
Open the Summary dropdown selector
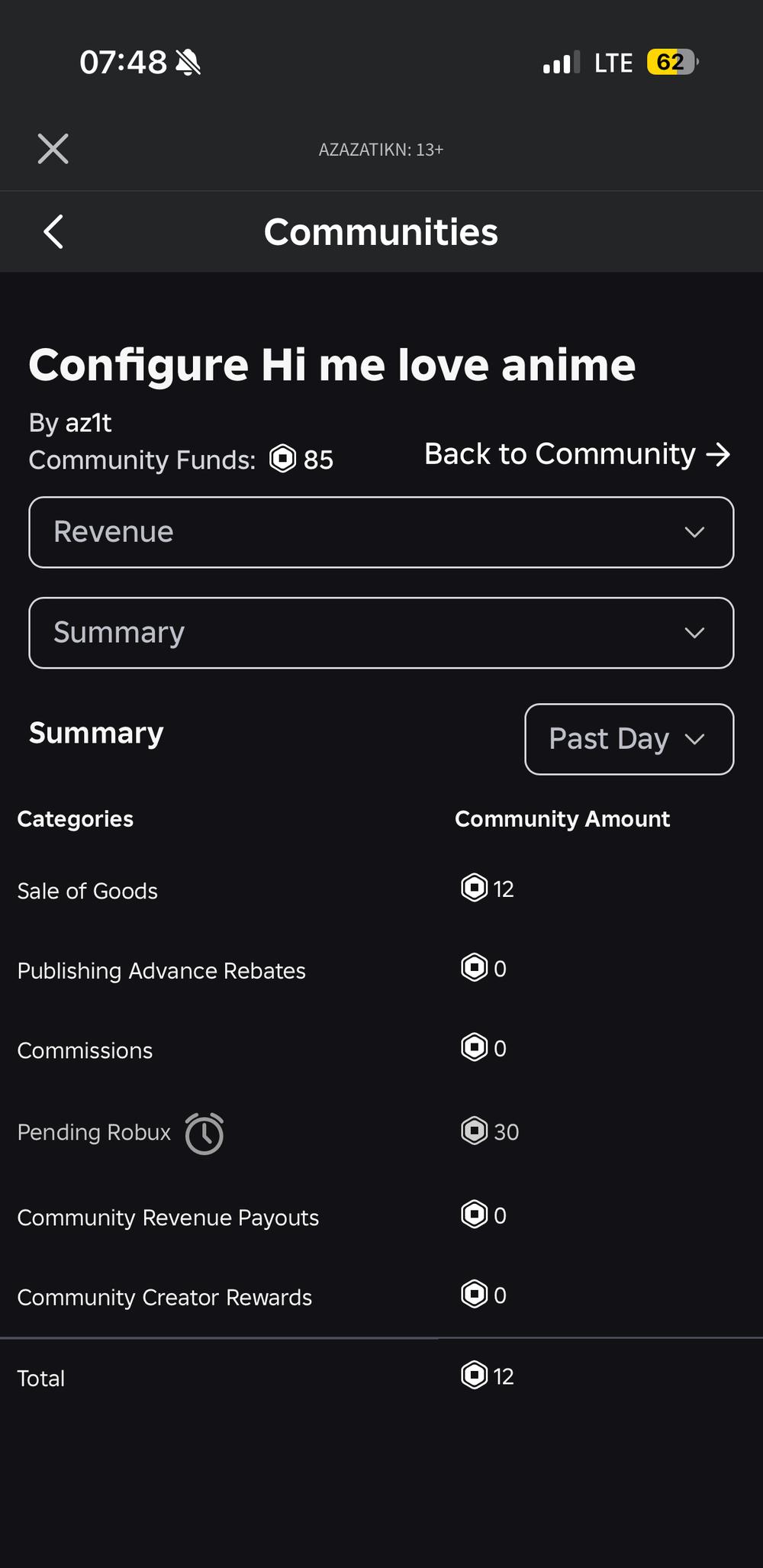(381, 633)
